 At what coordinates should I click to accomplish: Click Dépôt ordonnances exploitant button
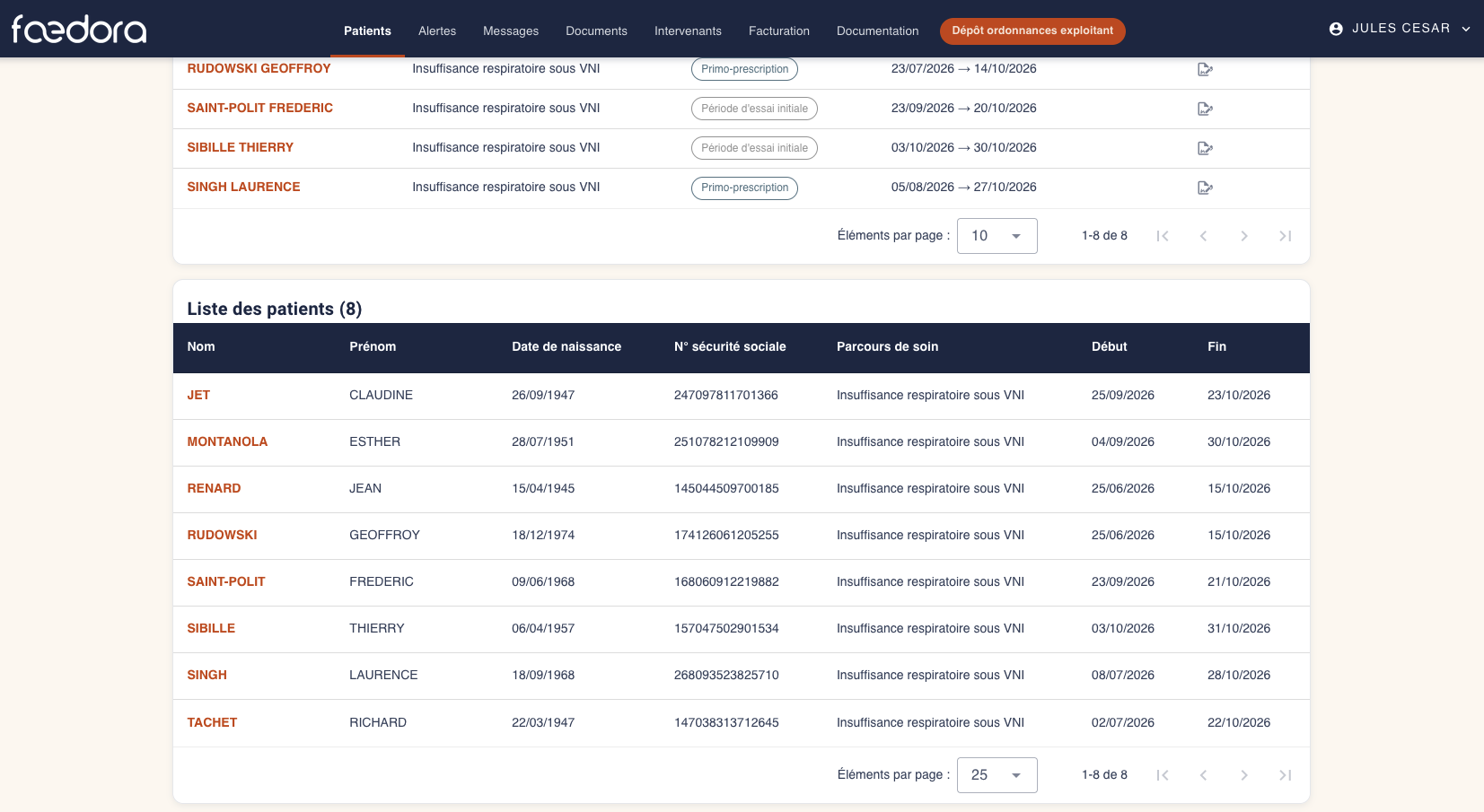tap(1032, 31)
